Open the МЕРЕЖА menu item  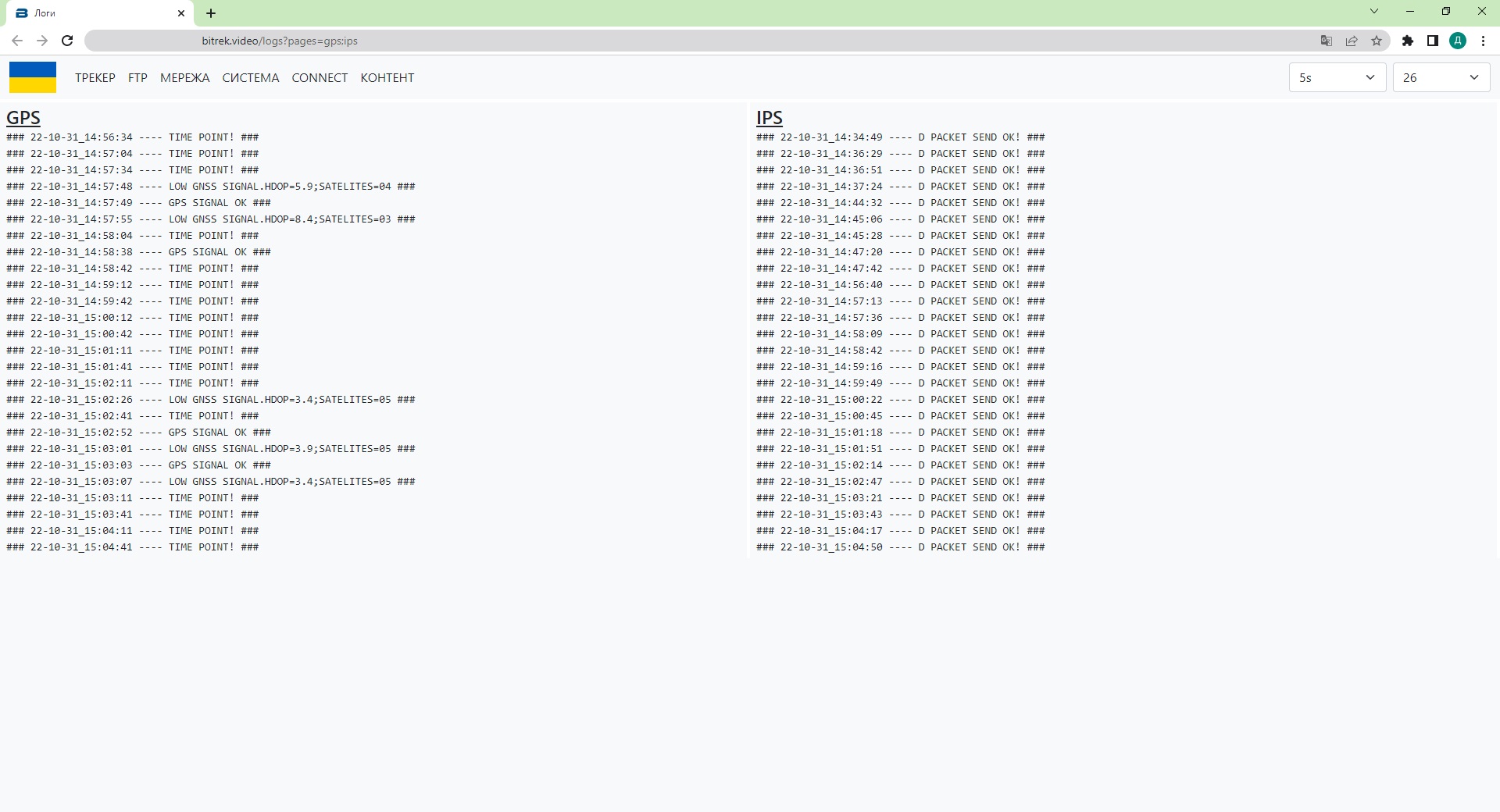184,77
